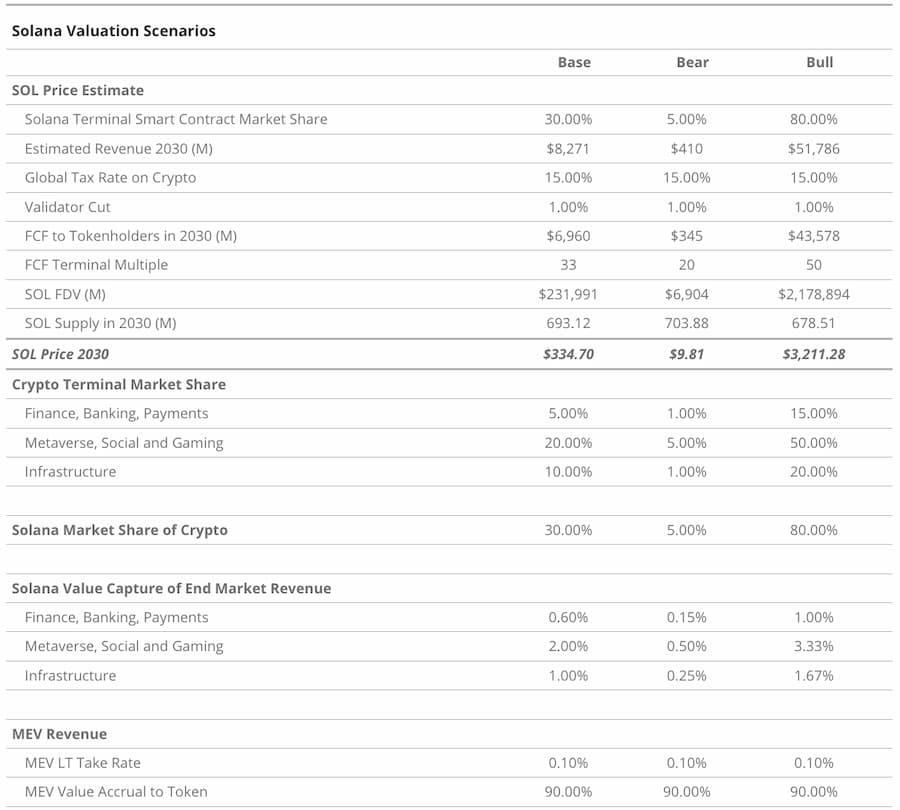Select the FCF Terminal Multiple row label

click(x=96, y=265)
